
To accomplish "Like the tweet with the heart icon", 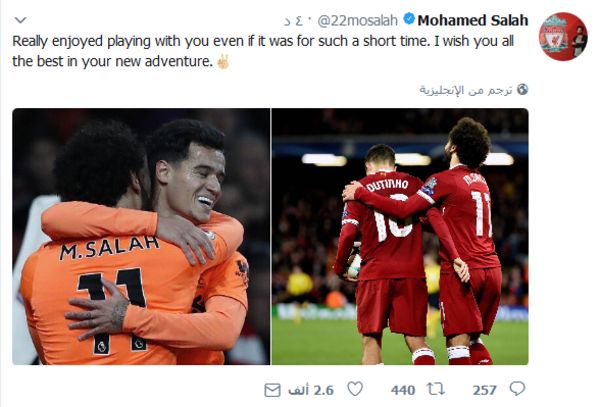I will click(x=355, y=389).
